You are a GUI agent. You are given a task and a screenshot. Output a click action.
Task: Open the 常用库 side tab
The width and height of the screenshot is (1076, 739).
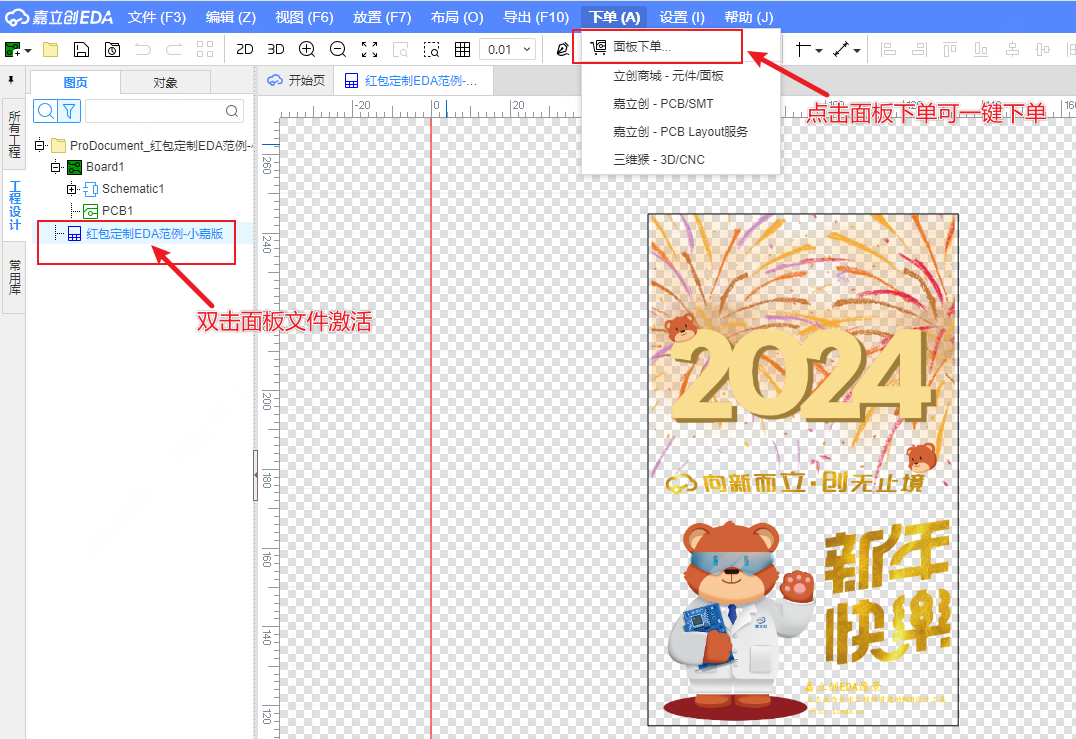coord(14,277)
